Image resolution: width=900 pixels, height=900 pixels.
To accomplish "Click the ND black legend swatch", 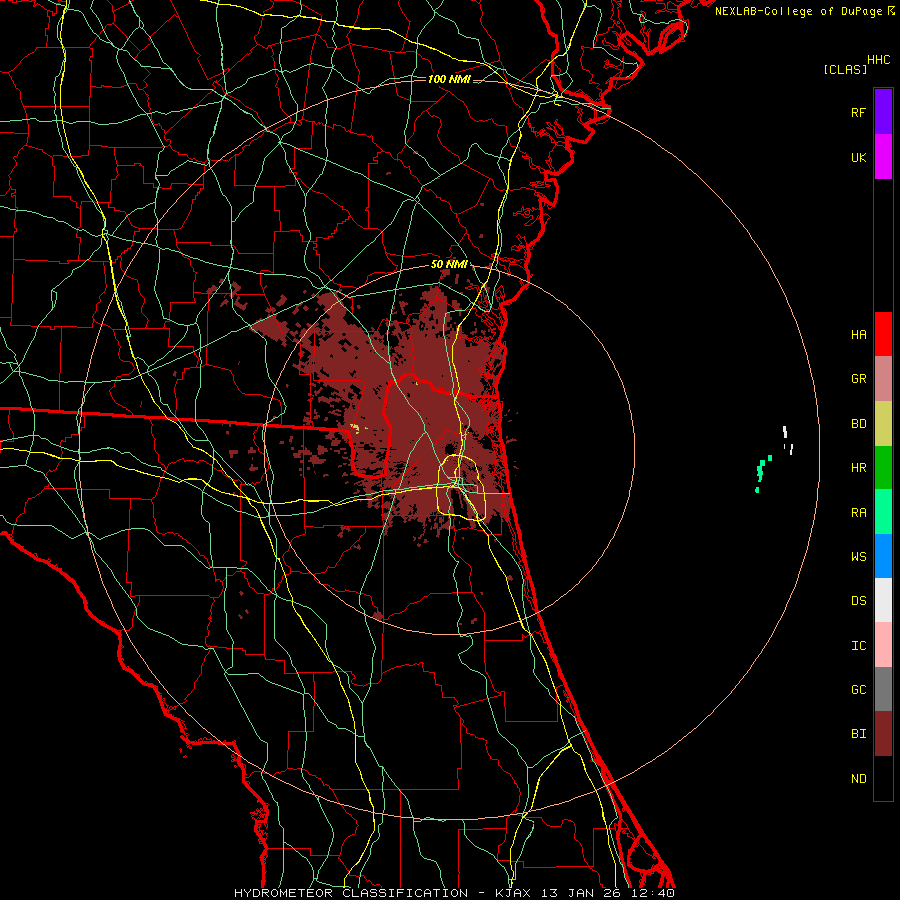I will tap(883, 778).
